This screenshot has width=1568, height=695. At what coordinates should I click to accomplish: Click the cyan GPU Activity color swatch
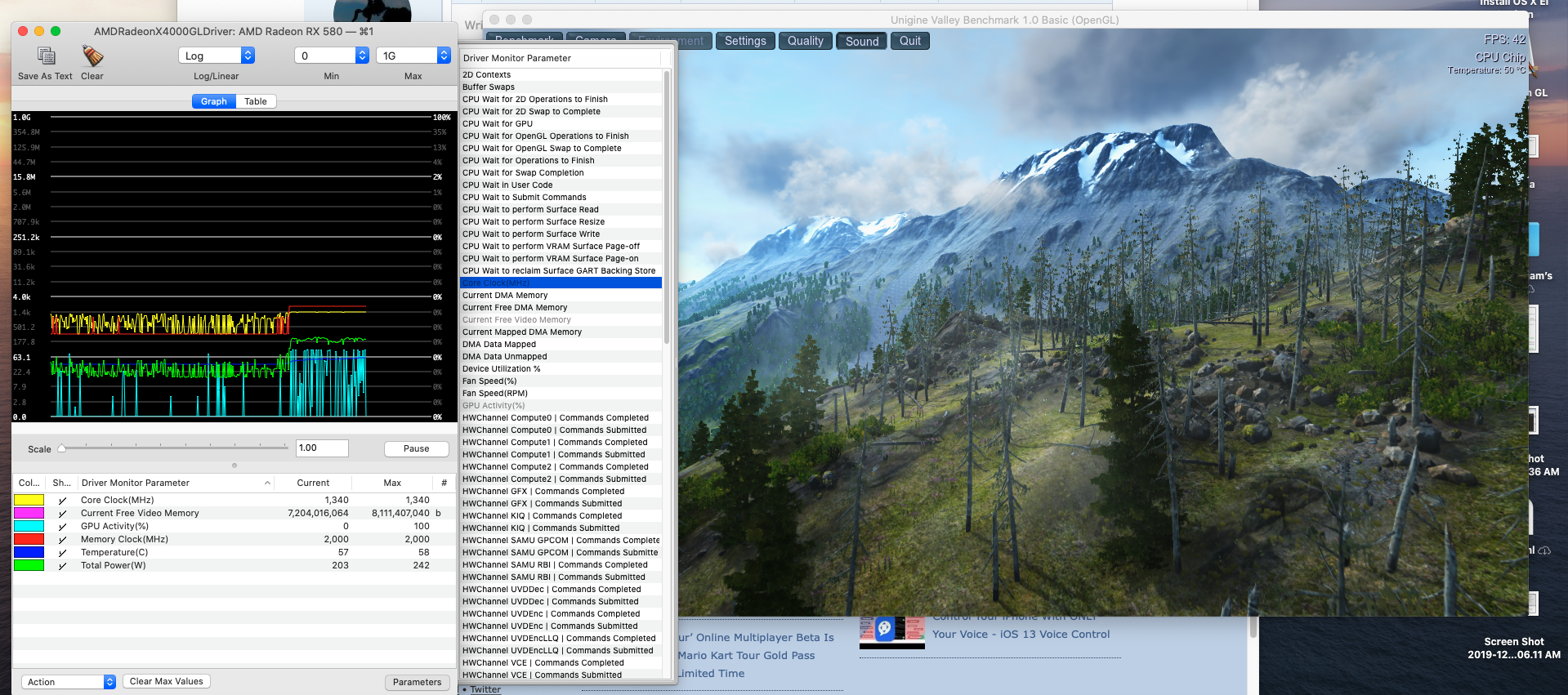click(x=29, y=526)
